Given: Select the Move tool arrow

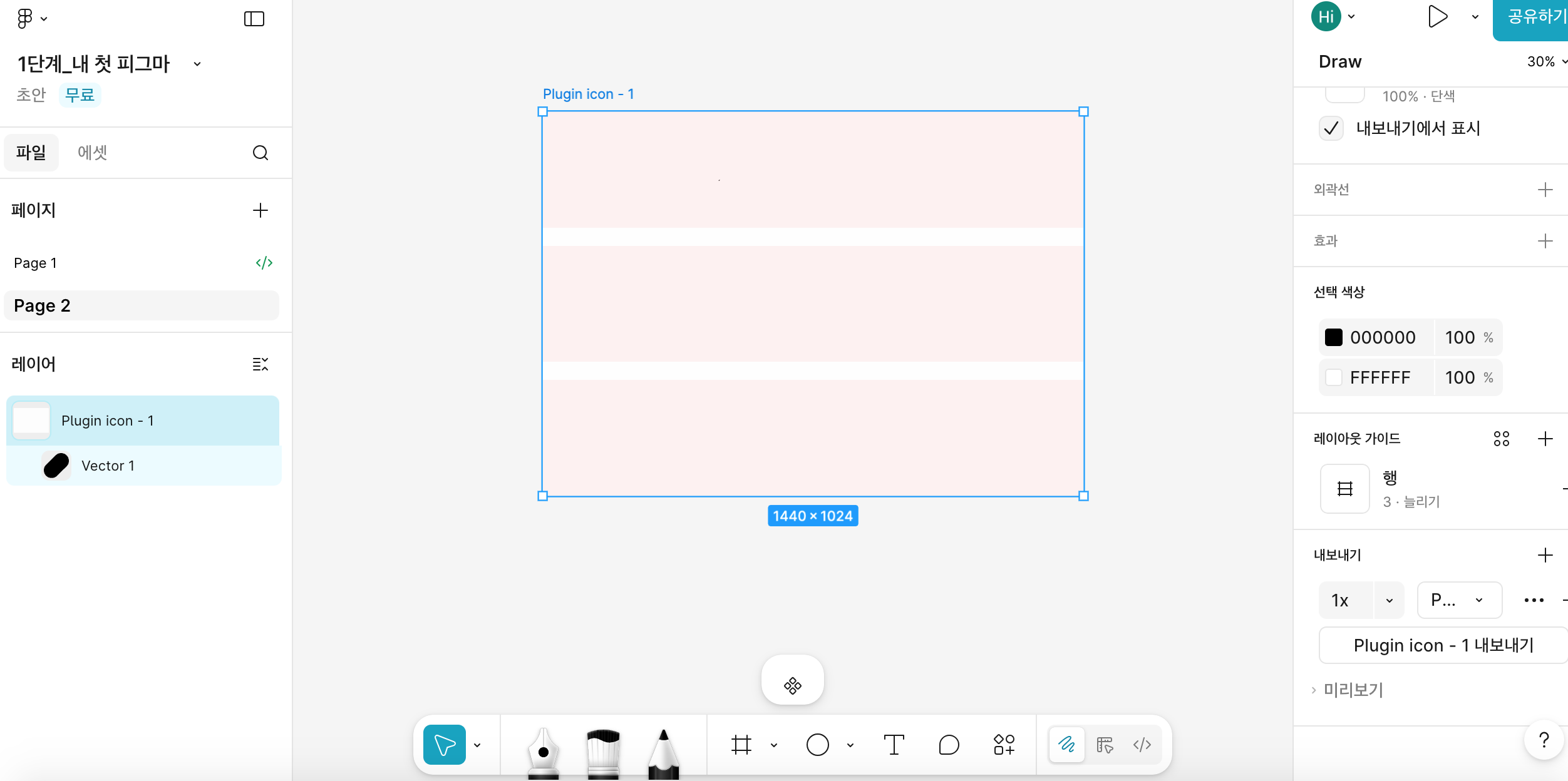Looking at the screenshot, I should (x=445, y=745).
